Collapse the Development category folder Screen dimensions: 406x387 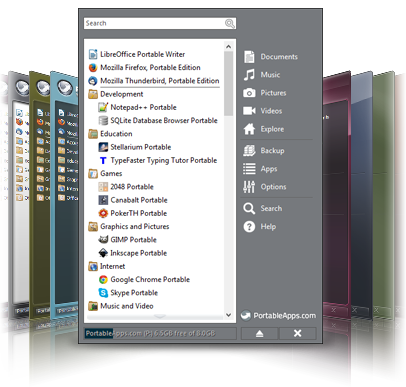pos(93,94)
